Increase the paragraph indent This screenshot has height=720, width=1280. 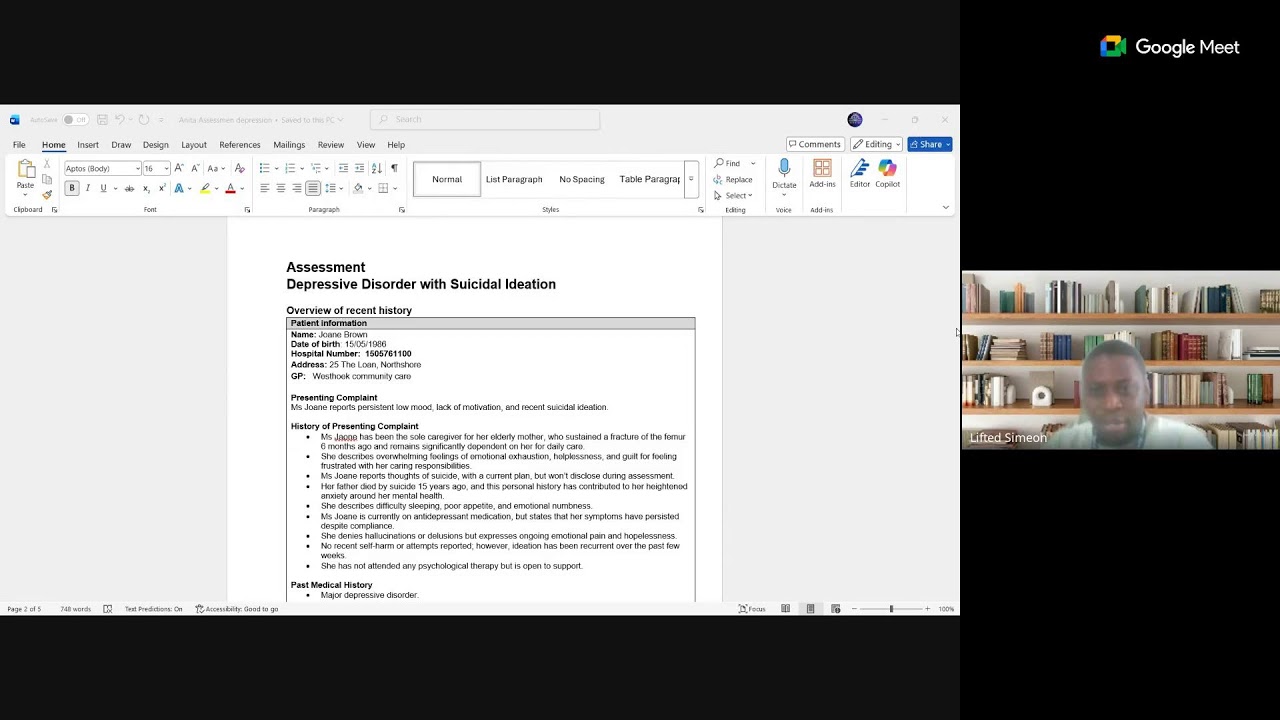[360, 168]
